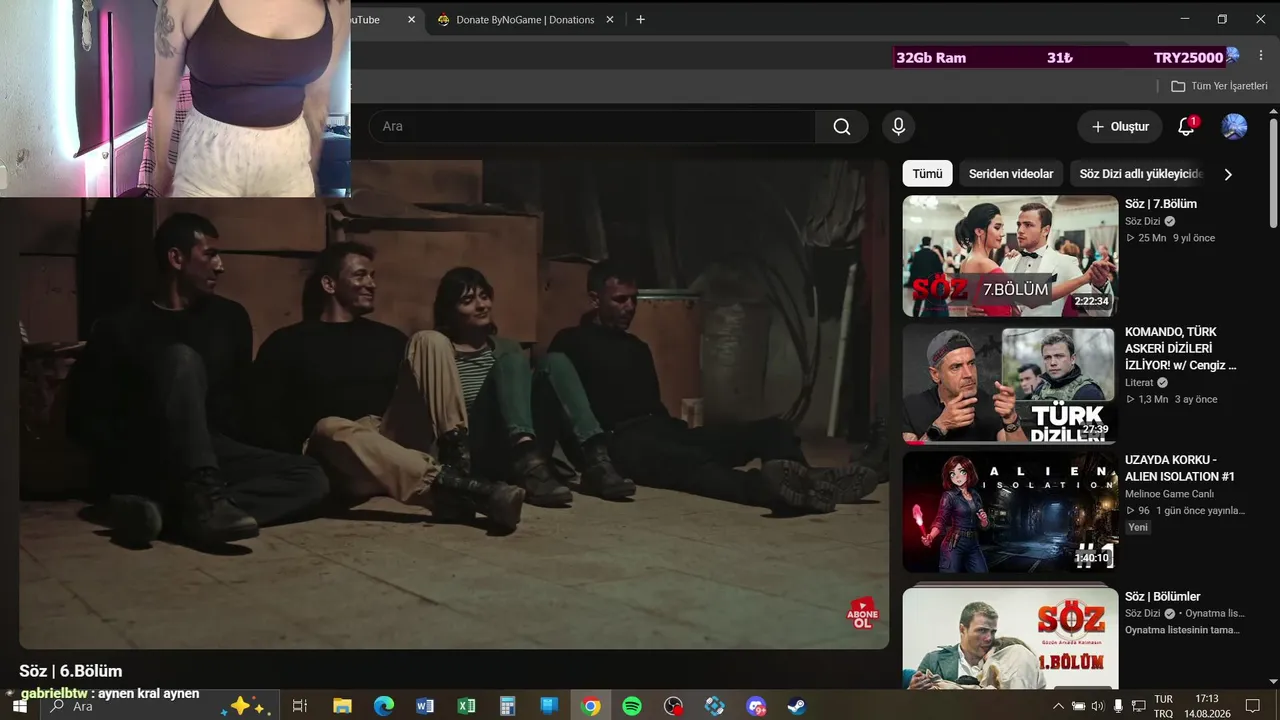1280x720 pixels.
Task: Close the Donate ByNoGame tab
Action: click(x=610, y=20)
